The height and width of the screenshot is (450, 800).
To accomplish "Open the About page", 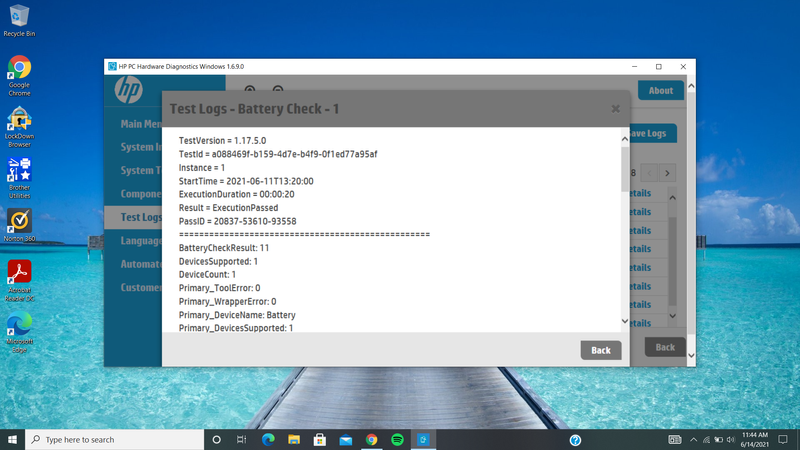I will [660, 90].
